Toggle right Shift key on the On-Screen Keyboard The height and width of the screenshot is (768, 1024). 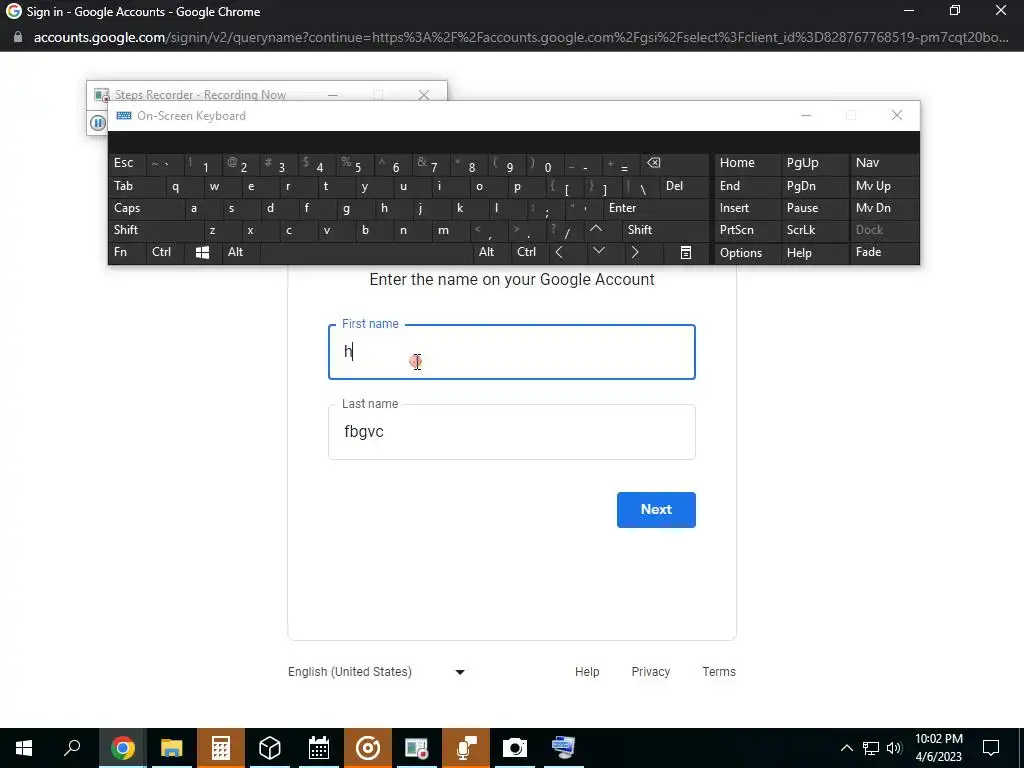point(665,230)
